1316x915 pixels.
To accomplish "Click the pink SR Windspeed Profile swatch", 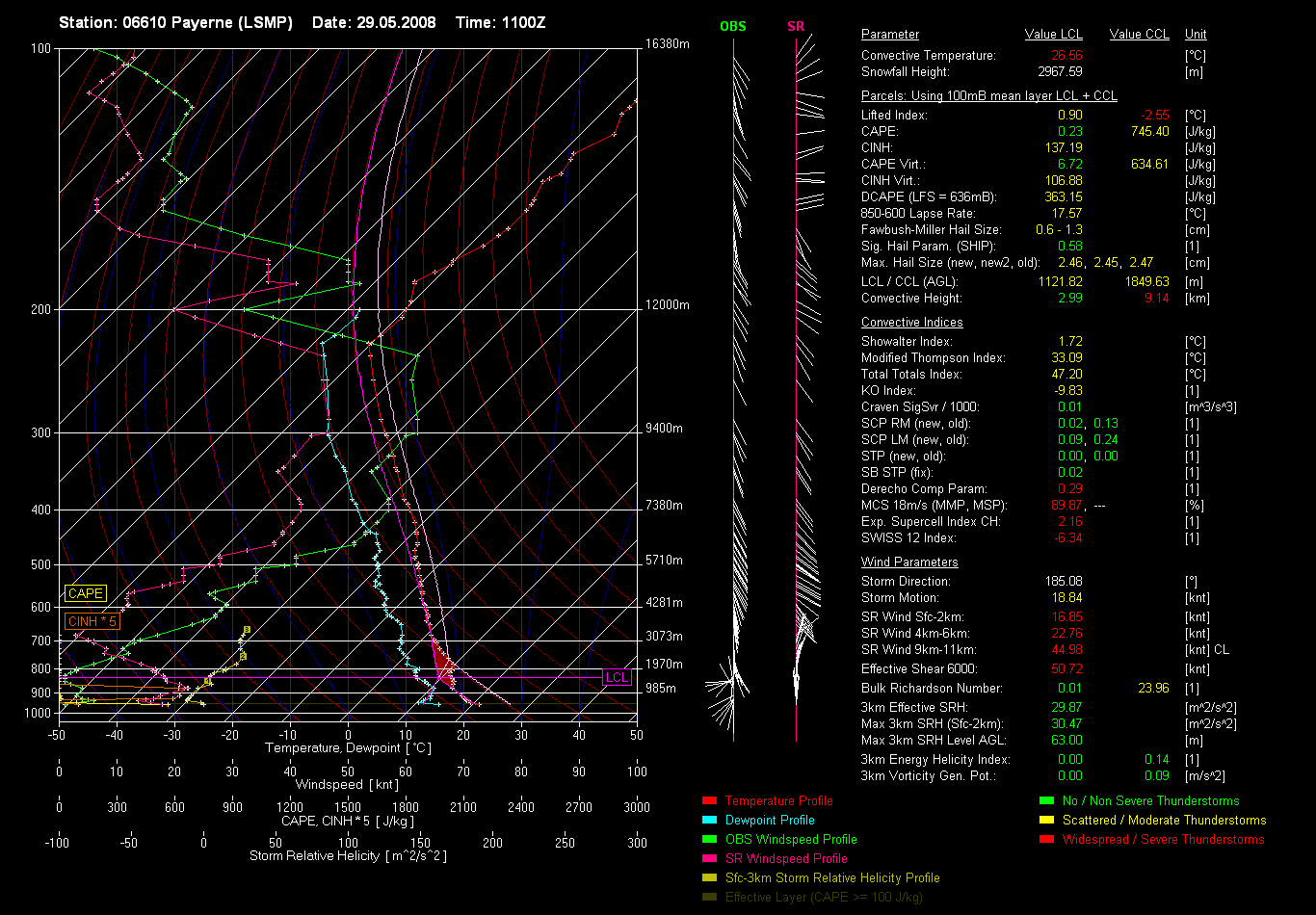I will pos(709,859).
